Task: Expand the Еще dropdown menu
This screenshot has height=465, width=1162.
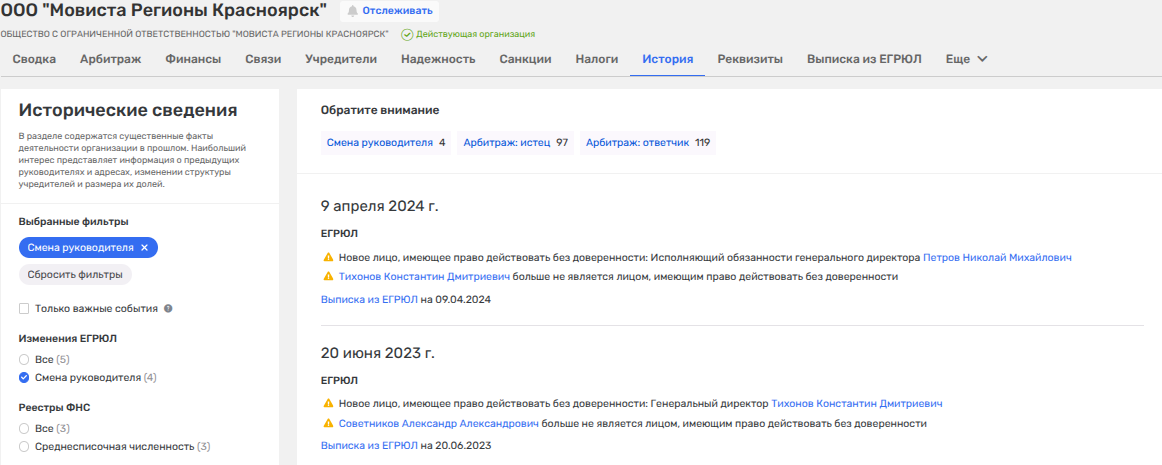Action: pos(966,59)
